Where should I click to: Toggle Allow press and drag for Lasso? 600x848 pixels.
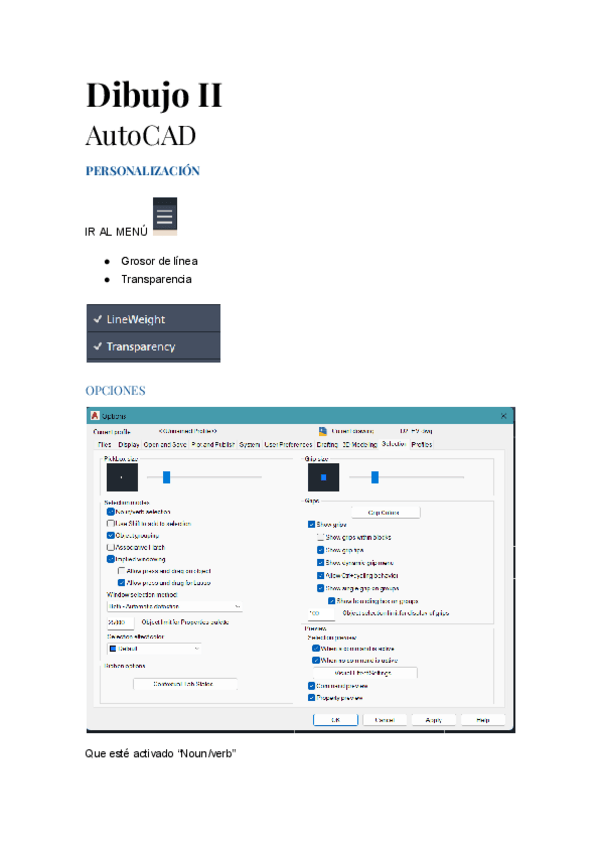pos(121,583)
